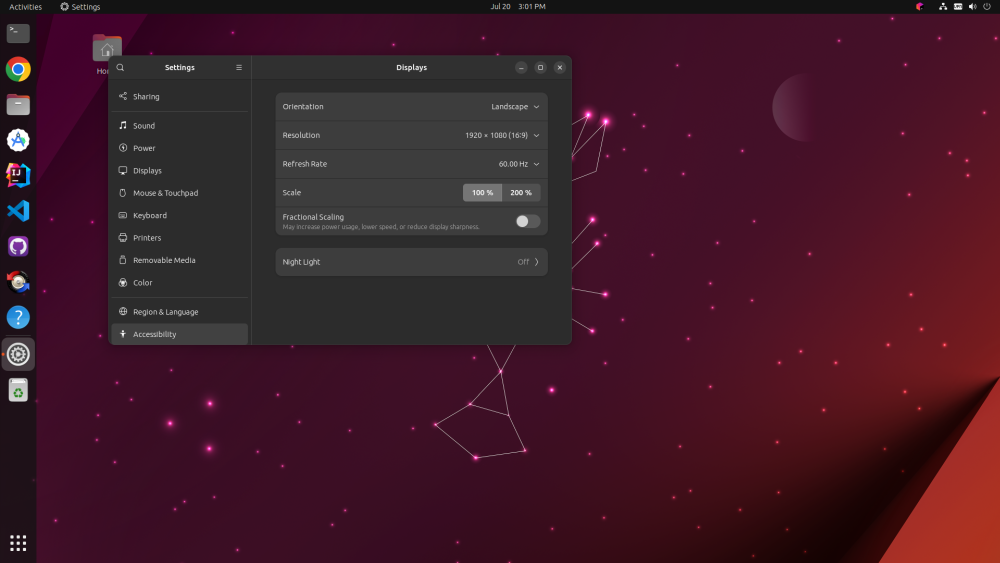Image resolution: width=1000 pixels, height=563 pixels.
Task: Launch GitHub Desktop from the dock
Action: point(18,246)
